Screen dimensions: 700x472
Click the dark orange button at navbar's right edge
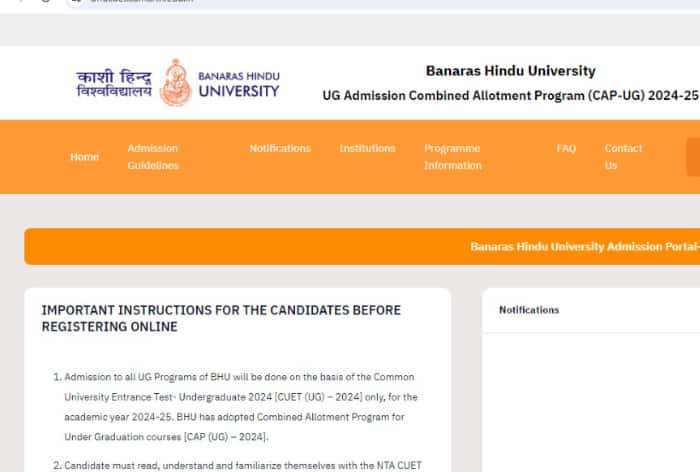tap(693, 157)
